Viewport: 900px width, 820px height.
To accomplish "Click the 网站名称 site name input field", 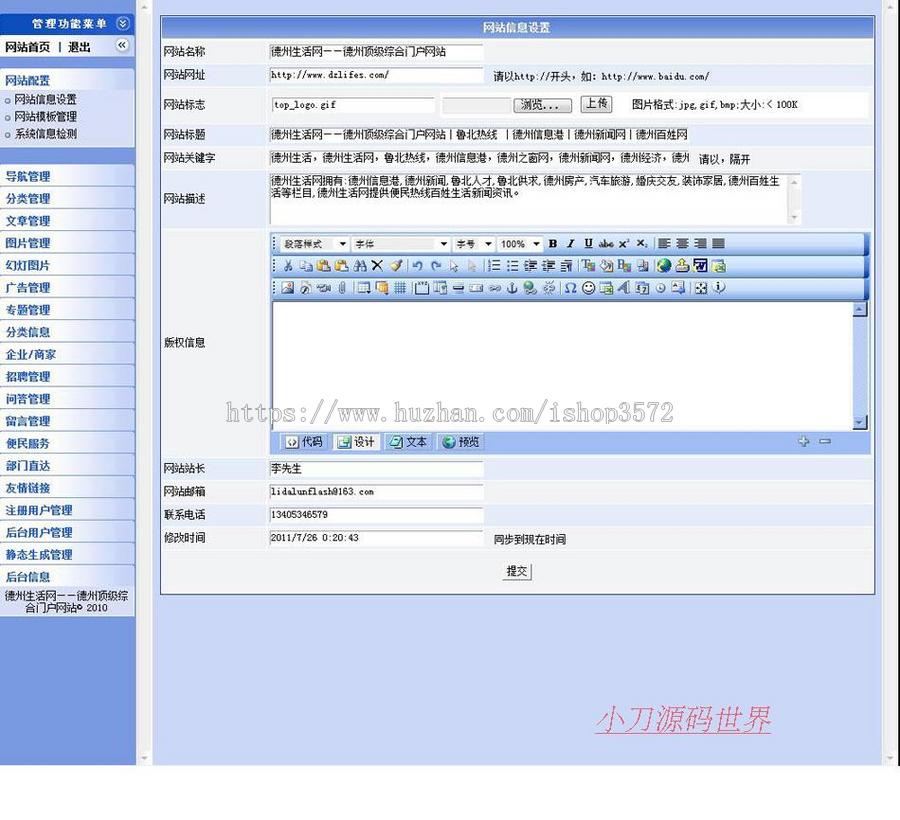I will pyautogui.click(x=376, y=51).
